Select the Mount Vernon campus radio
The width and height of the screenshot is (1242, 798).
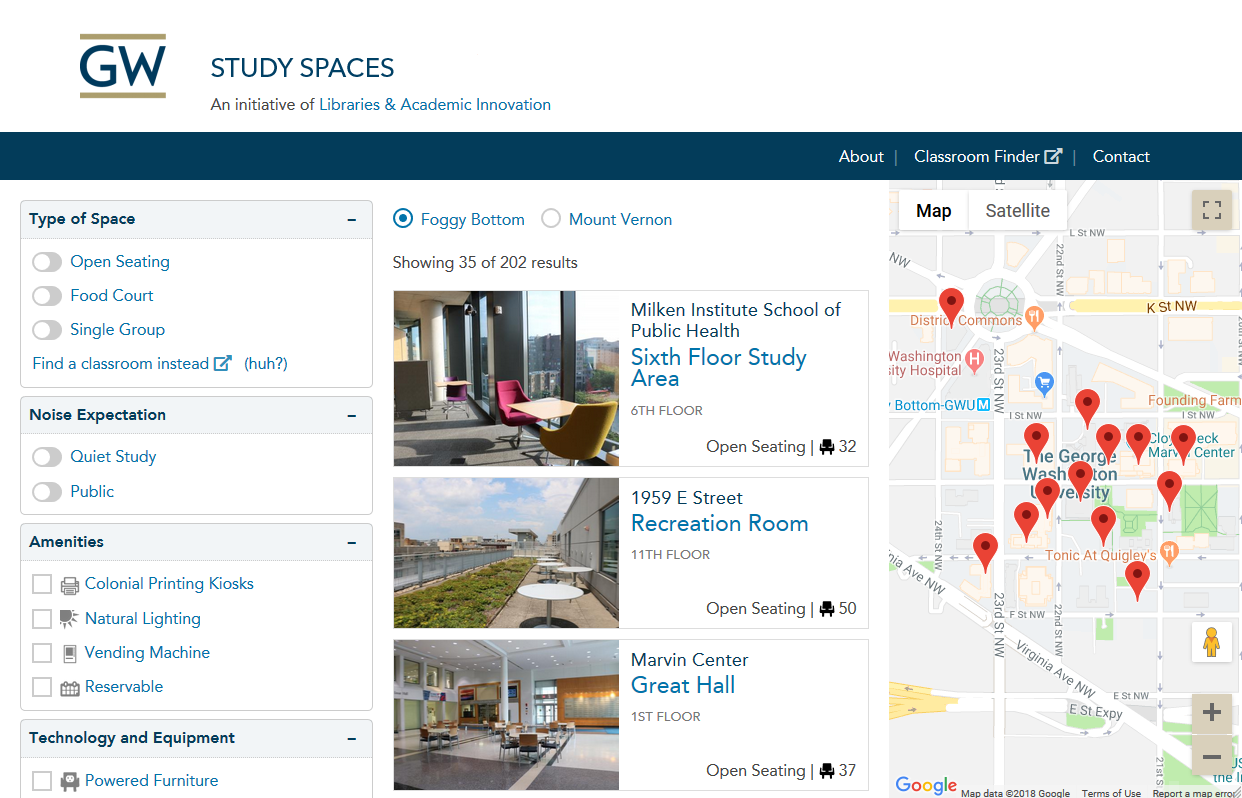click(x=551, y=218)
